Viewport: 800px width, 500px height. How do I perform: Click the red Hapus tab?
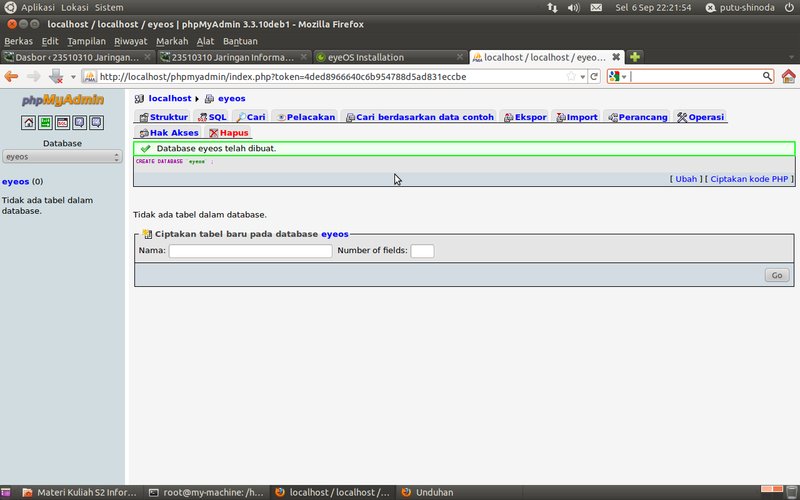tap(229, 133)
